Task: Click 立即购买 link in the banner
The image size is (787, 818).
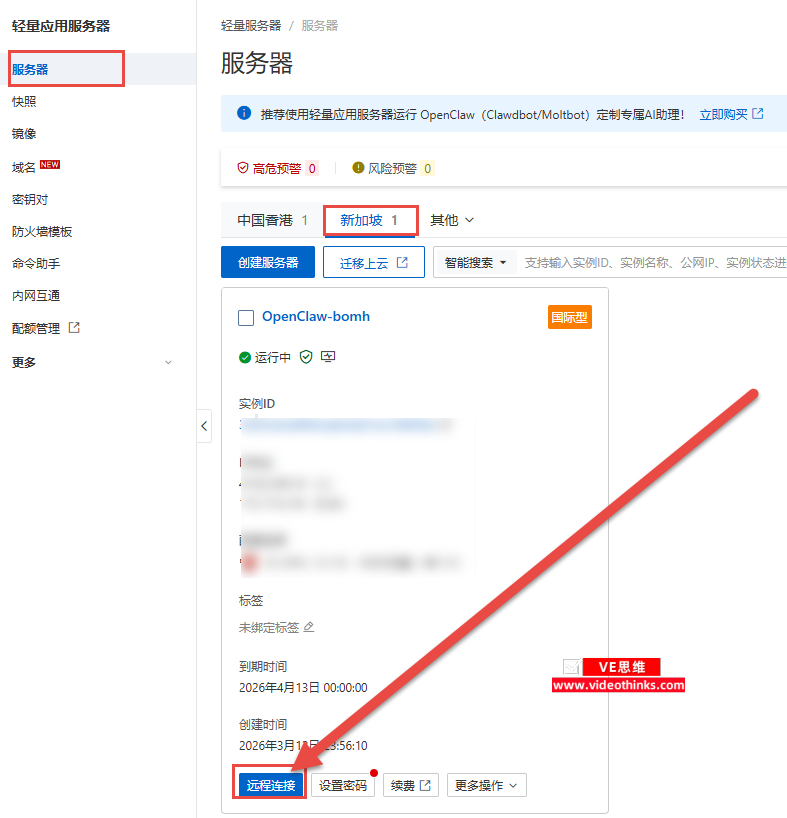Action: [x=723, y=114]
